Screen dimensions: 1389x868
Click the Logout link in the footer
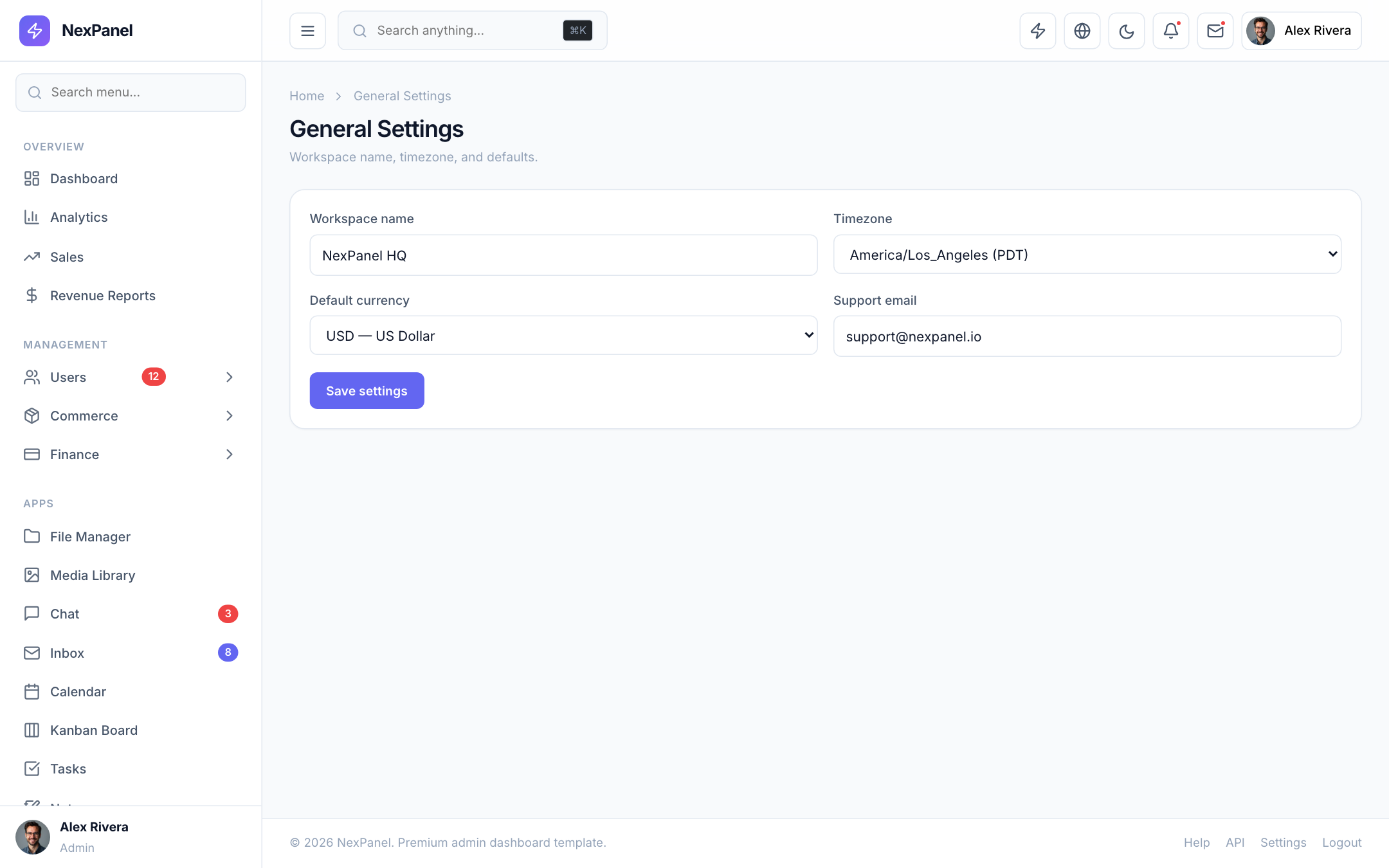pos(1341,842)
